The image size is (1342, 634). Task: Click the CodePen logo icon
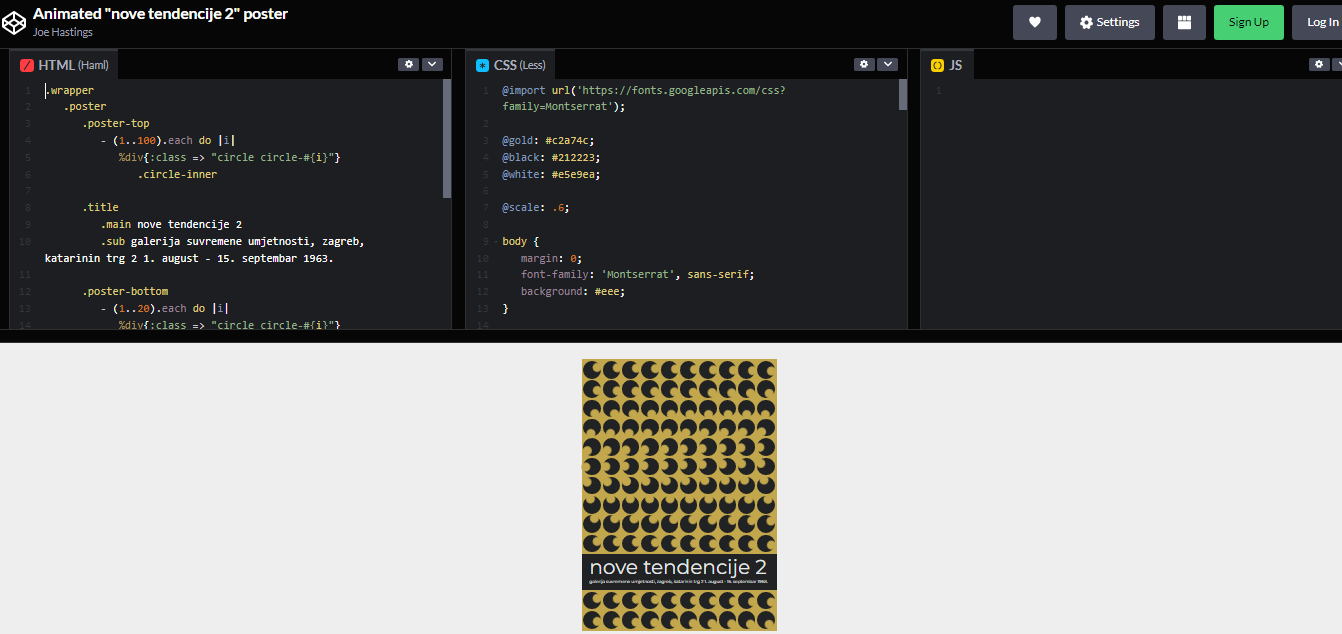14,22
